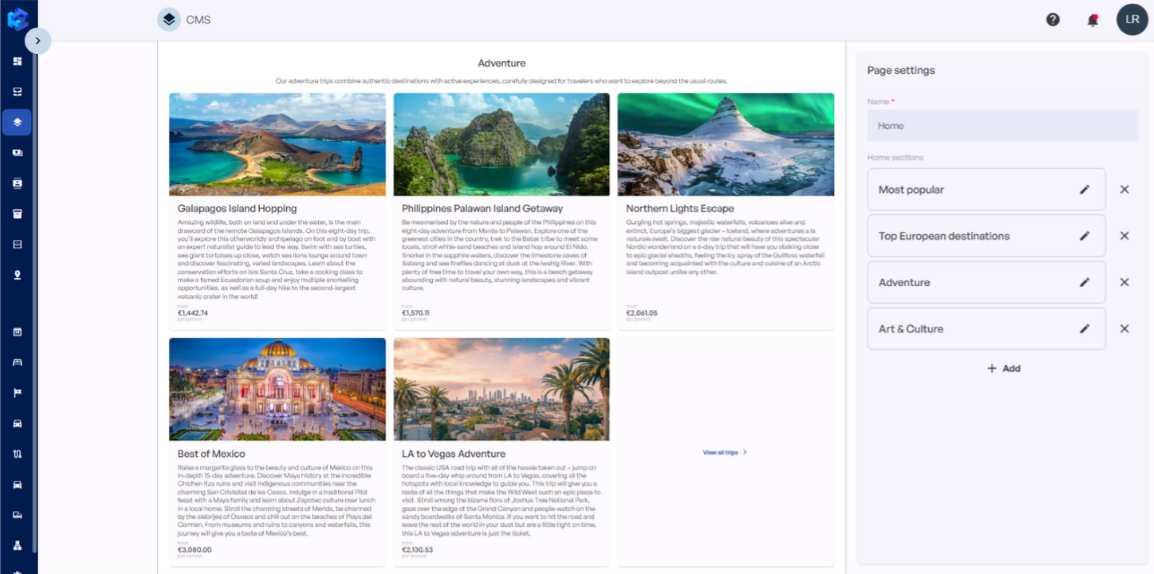Open notifications with the bell icon
The width and height of the screenshot is (1154, 574).
[1093, 20]
